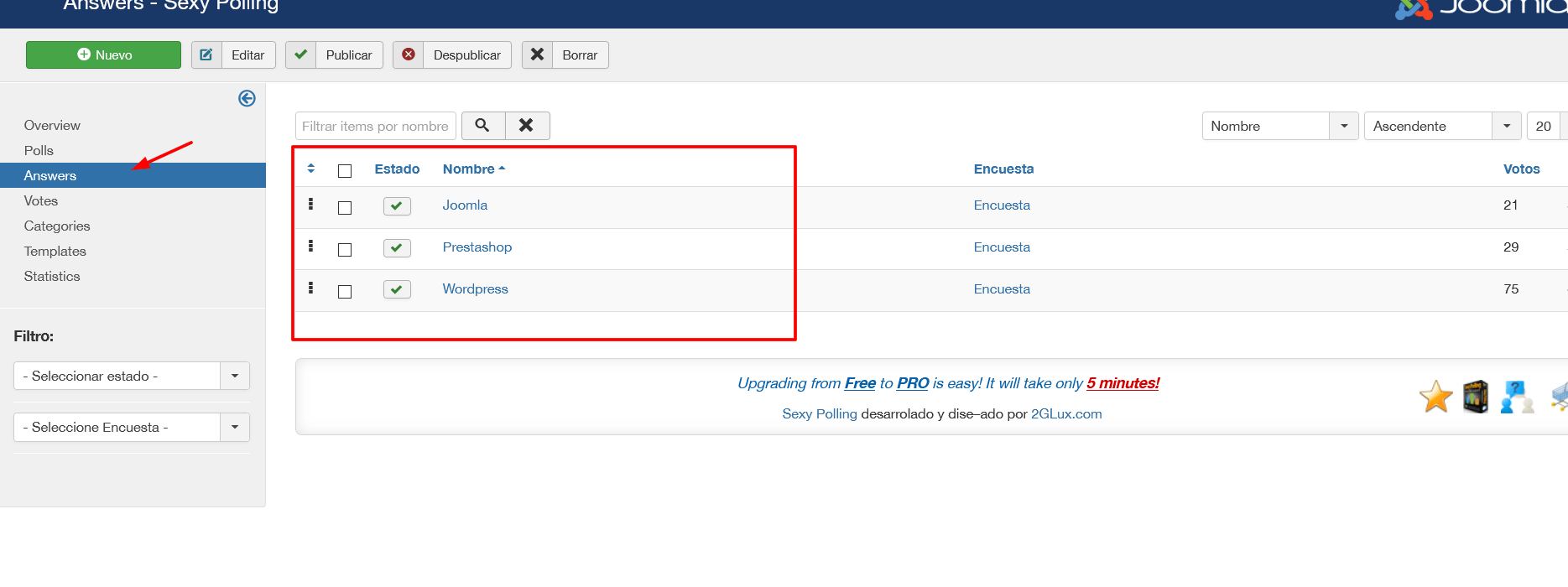Open Templates in the sidebar
The width and height of the screenshot is (1568, 587).
click(55, 251)
